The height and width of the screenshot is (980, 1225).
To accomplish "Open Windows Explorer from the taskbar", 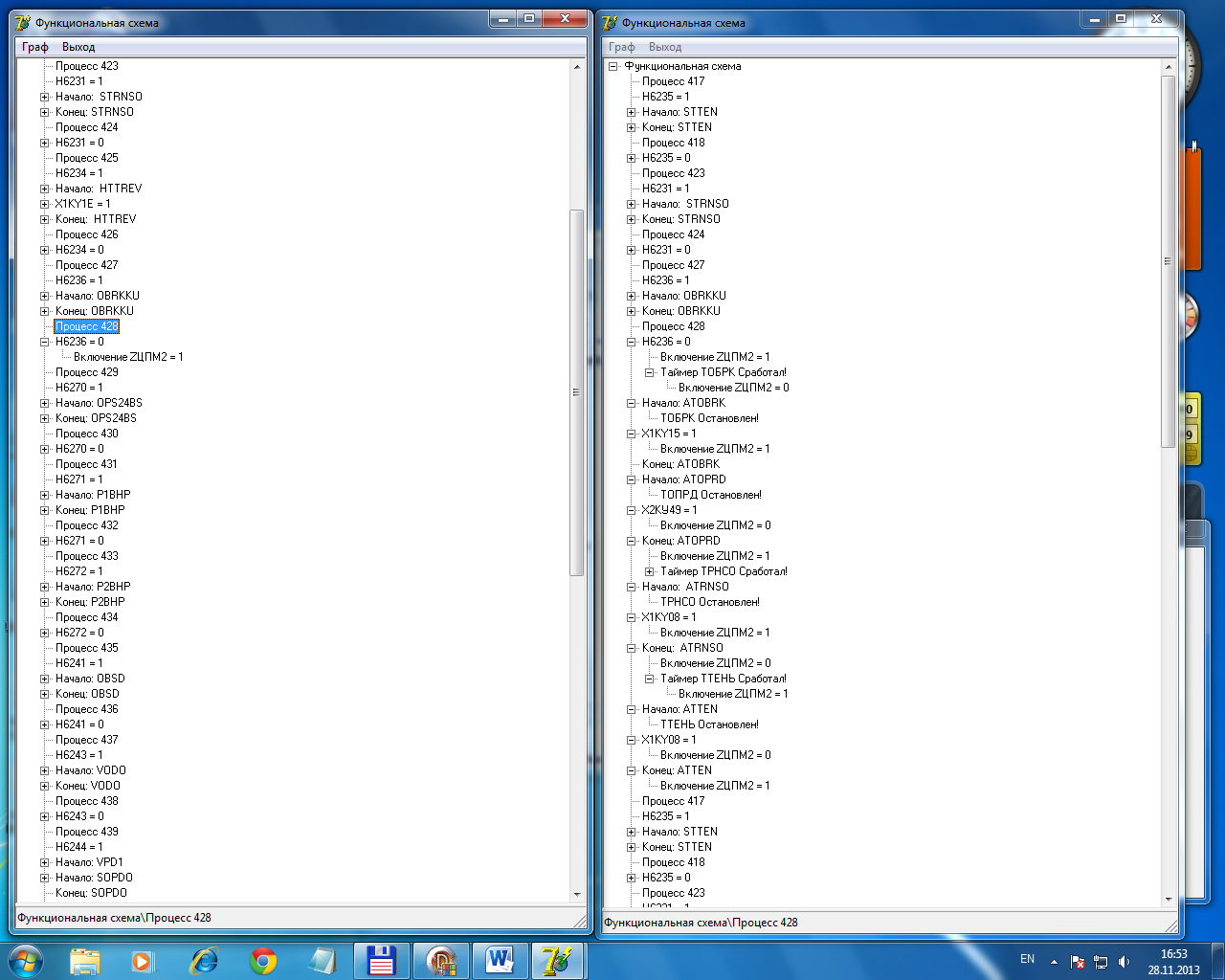I will tap(85, 961).
